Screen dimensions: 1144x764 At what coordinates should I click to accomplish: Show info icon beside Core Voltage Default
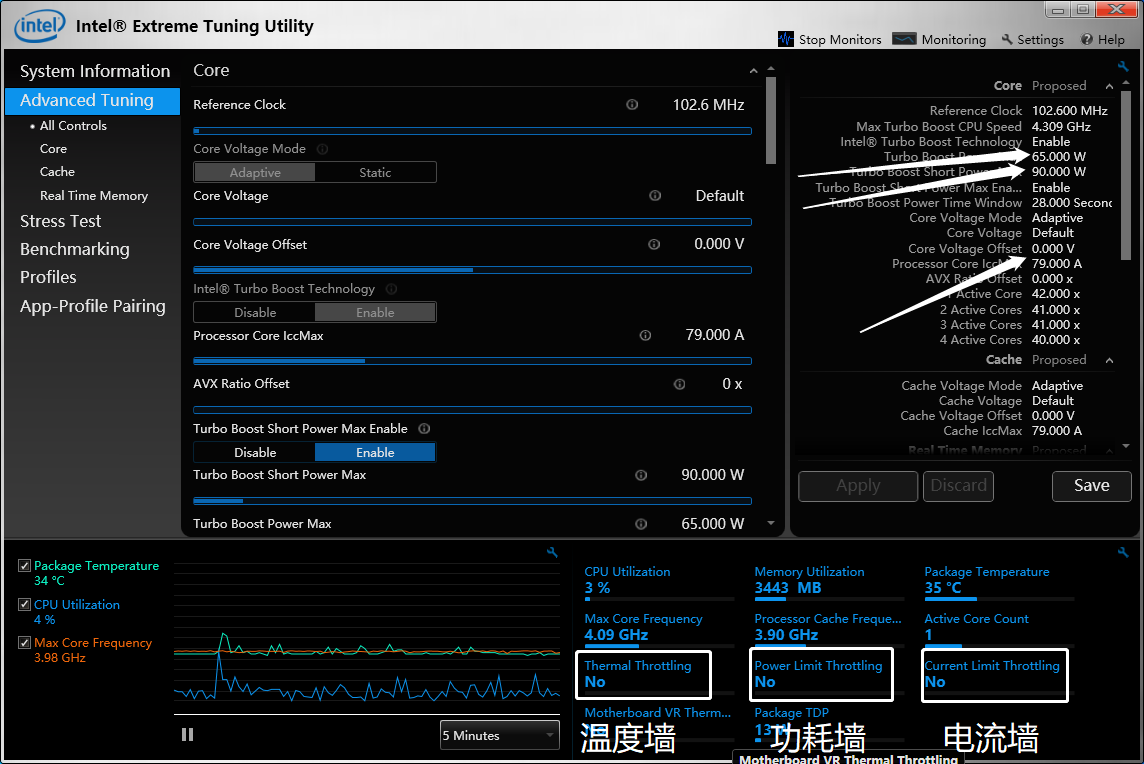tap(655, 196)
